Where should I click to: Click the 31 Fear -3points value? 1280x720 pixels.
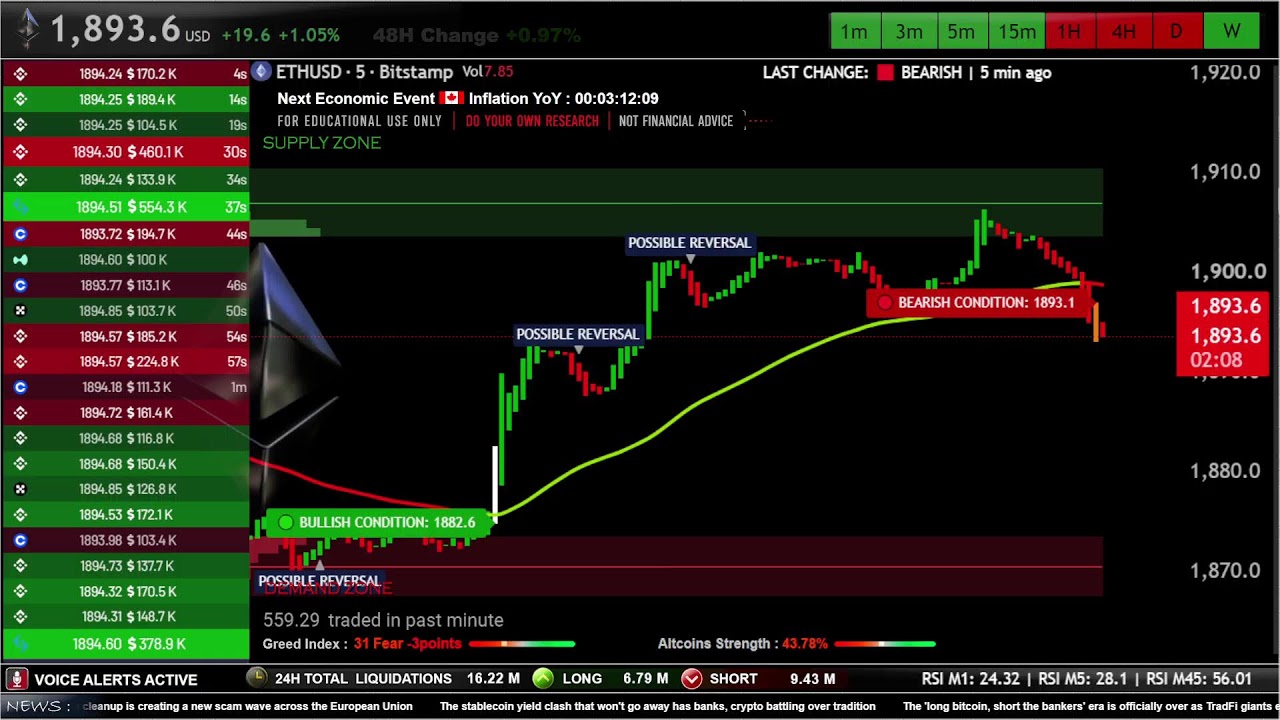tap(407, 644)
